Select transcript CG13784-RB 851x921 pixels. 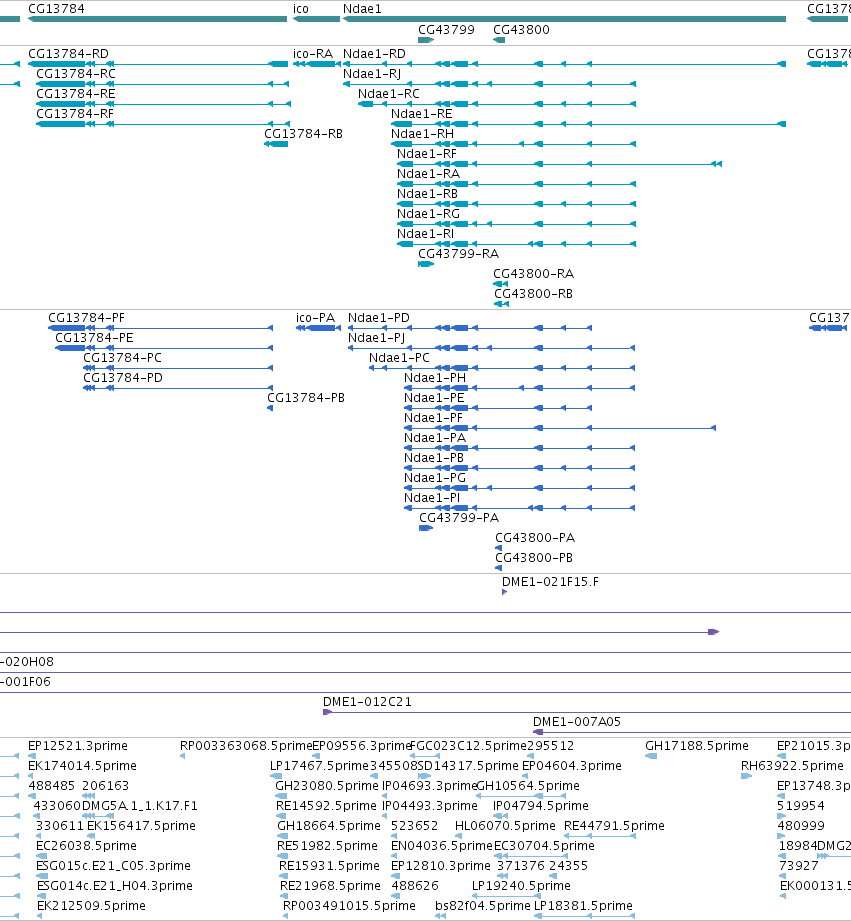click(304, 134)
